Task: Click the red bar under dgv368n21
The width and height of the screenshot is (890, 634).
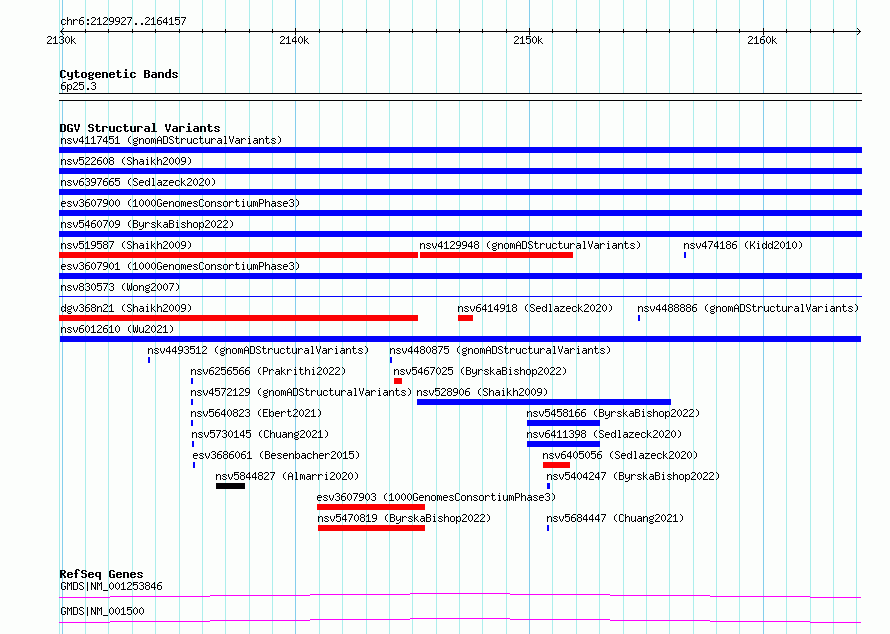Action: 238,318
